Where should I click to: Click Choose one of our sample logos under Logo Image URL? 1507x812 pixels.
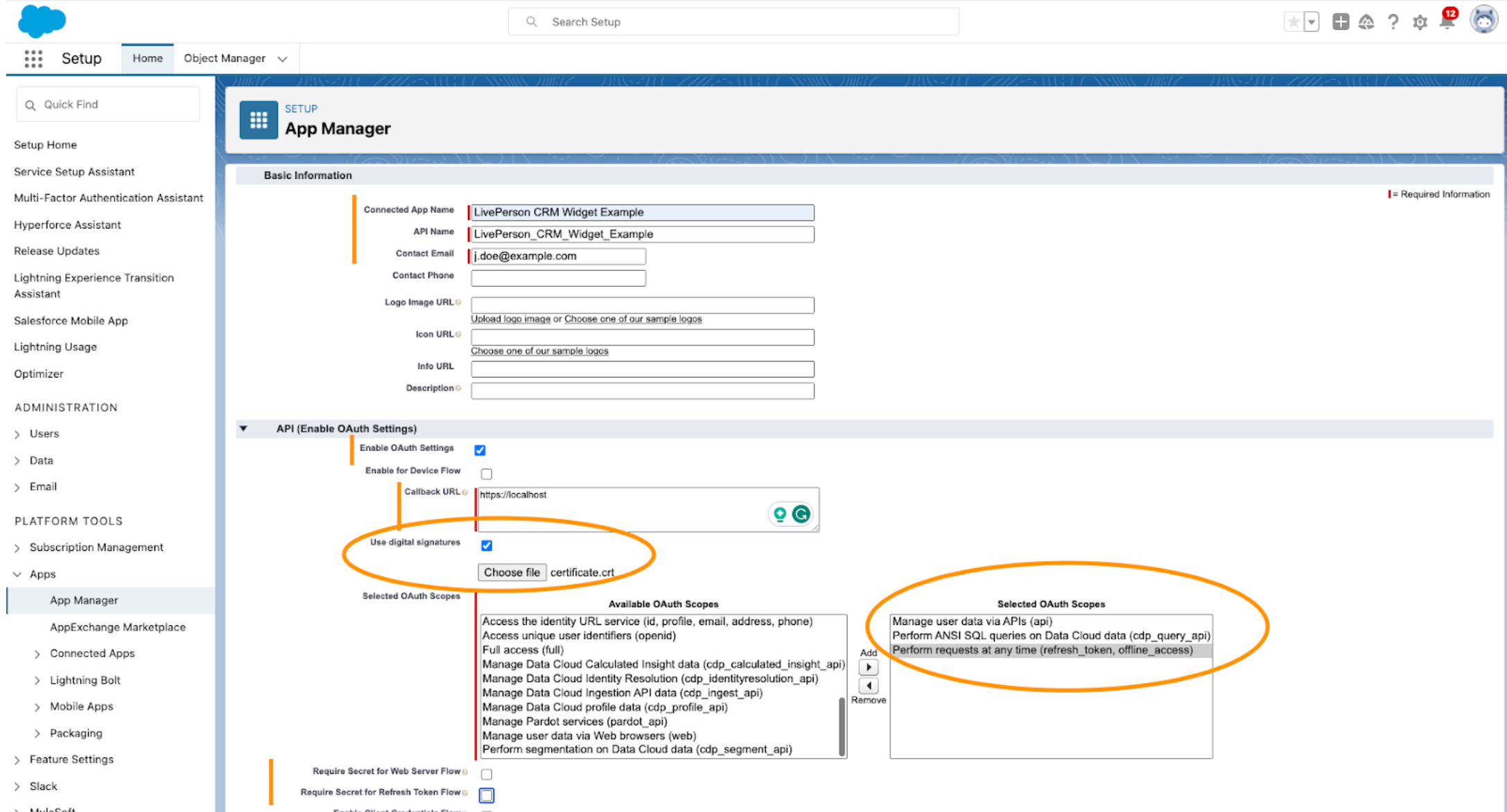[633, 319]
